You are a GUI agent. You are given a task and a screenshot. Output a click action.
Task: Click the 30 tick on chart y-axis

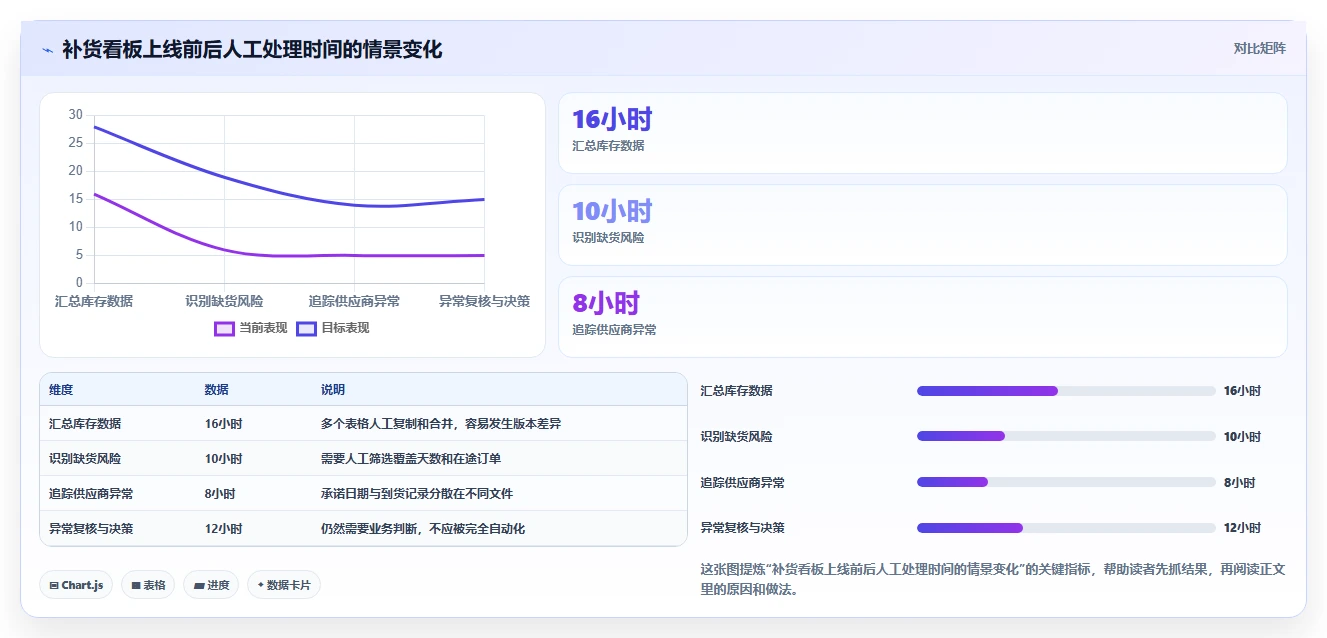(x=76, y=115)
